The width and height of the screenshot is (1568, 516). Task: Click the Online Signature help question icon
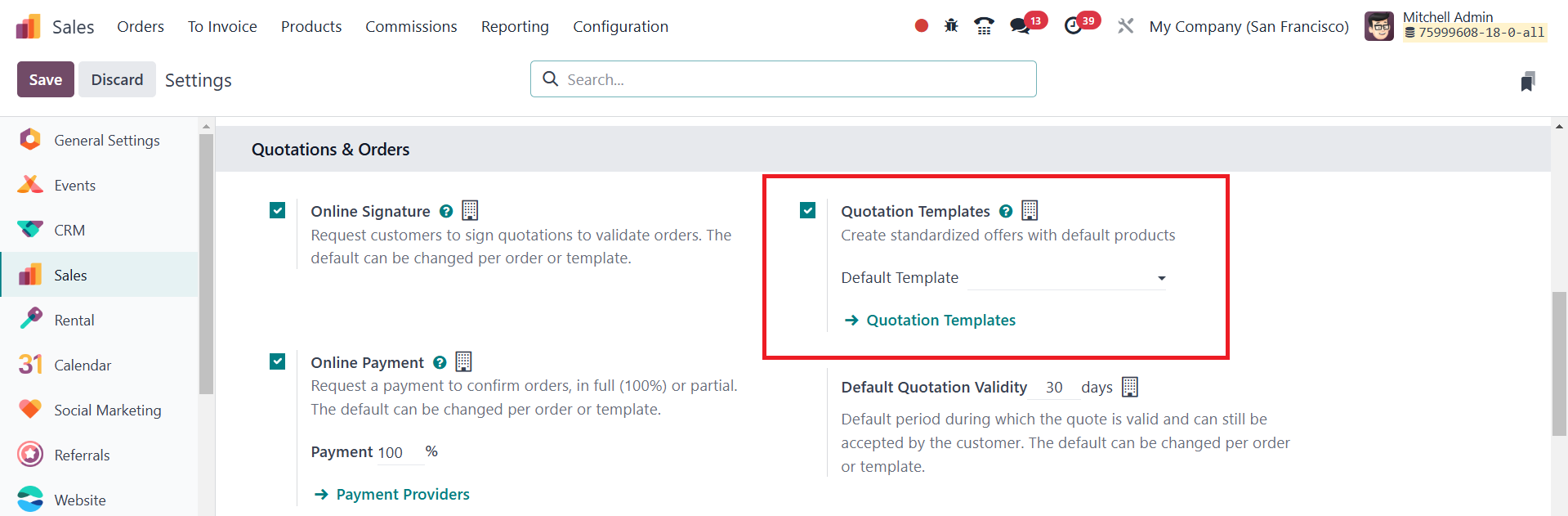coord(446,211)
